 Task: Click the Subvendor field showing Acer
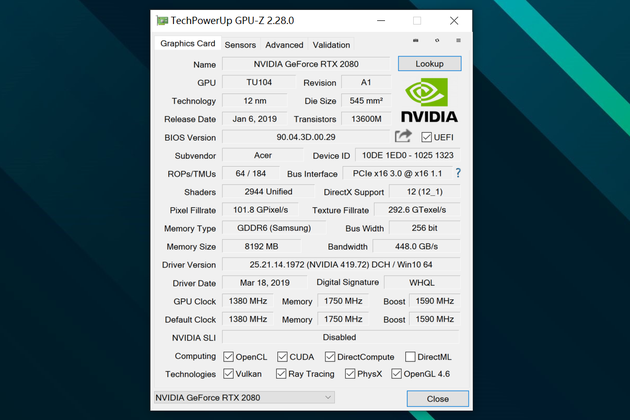(x=263, y=156)
